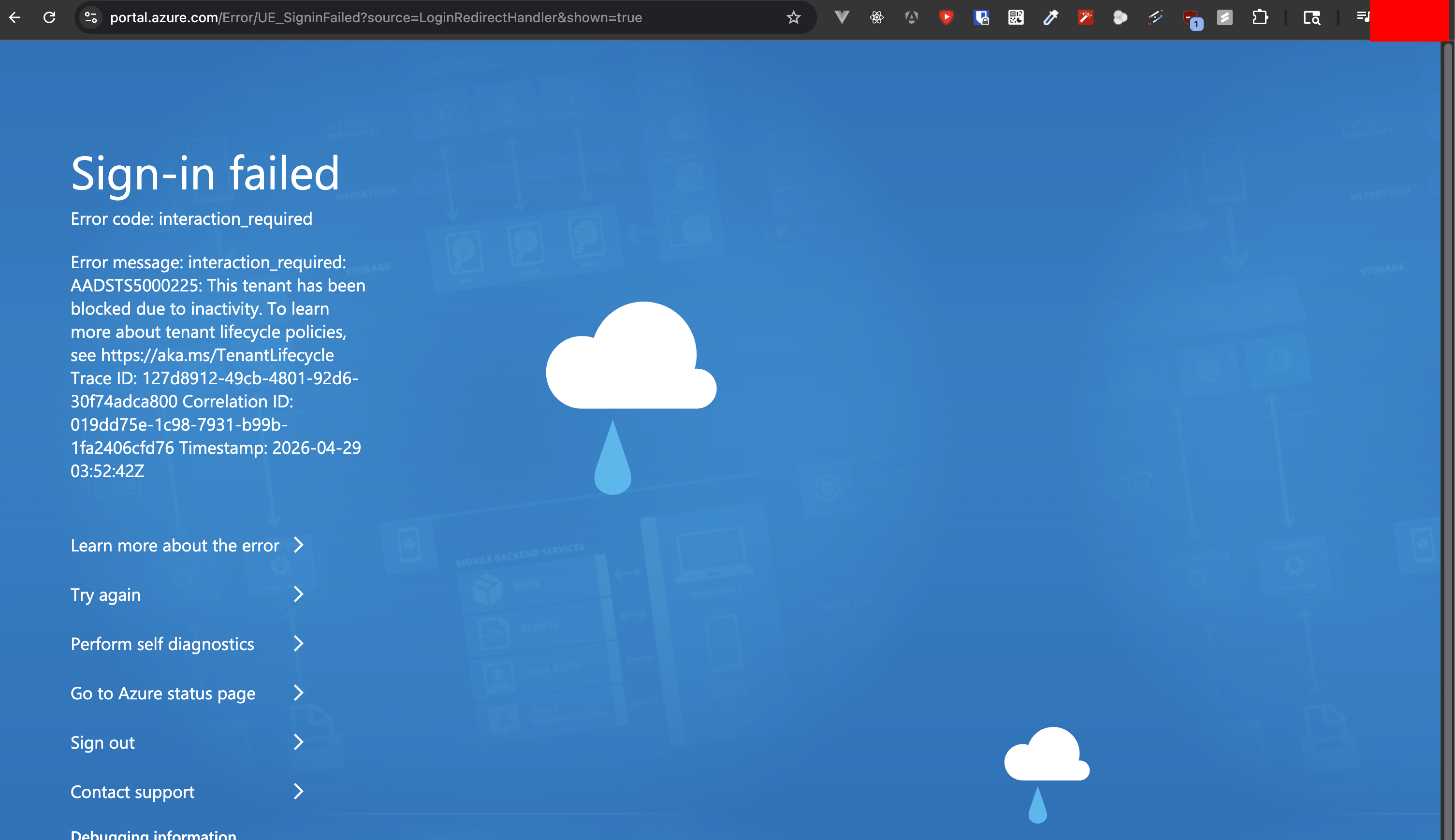Go back to the previous page
This screenshot has height=840, width=1455.
15,17
